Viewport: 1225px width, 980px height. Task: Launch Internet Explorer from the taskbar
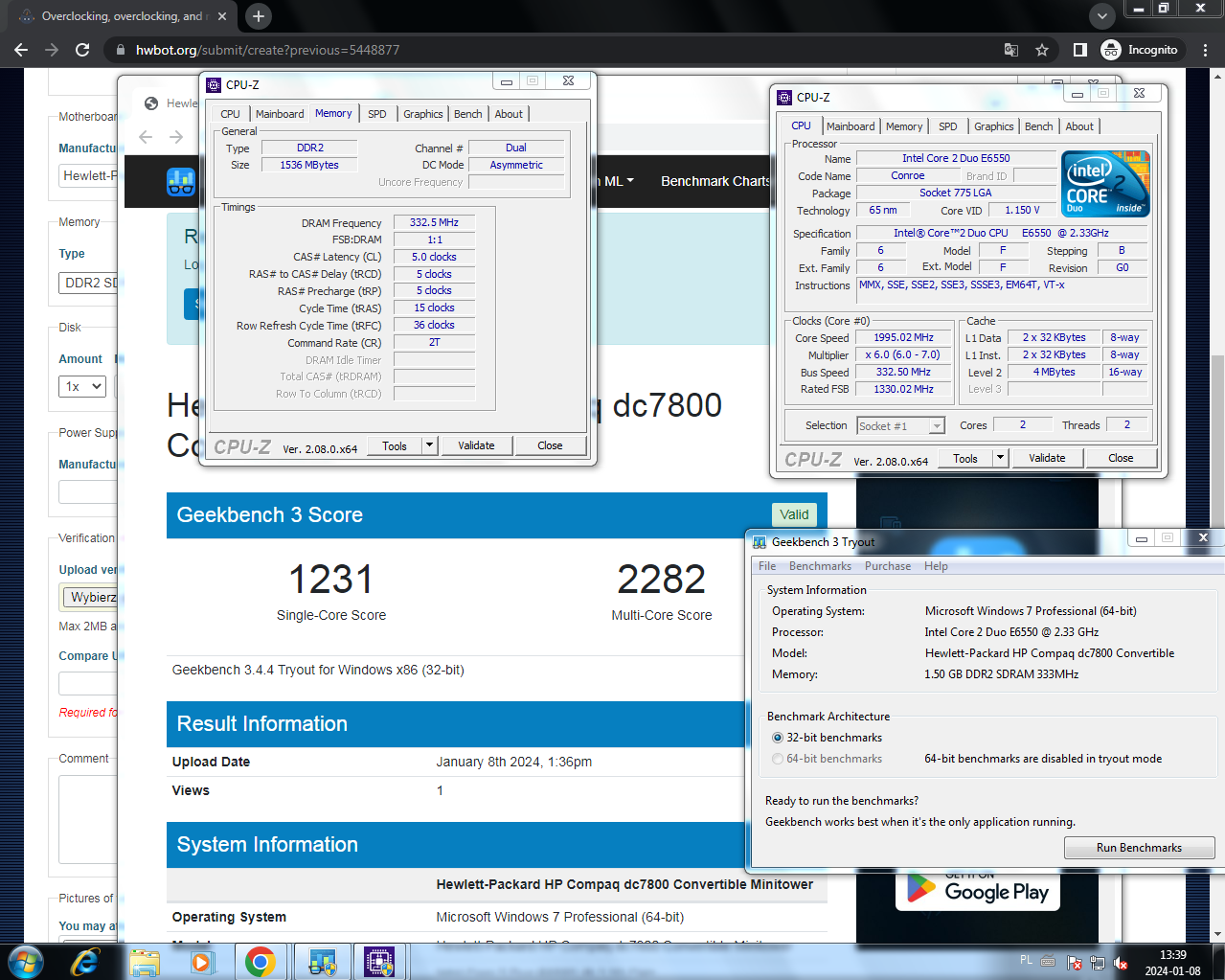[x=85, y=961]
